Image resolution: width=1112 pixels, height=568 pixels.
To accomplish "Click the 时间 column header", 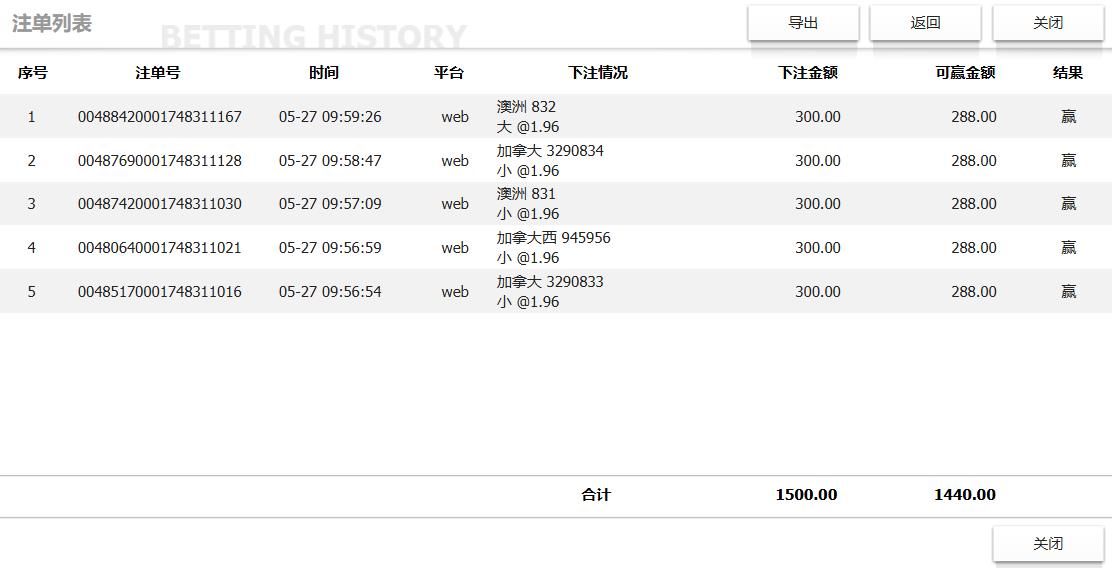I will [324, 73].
